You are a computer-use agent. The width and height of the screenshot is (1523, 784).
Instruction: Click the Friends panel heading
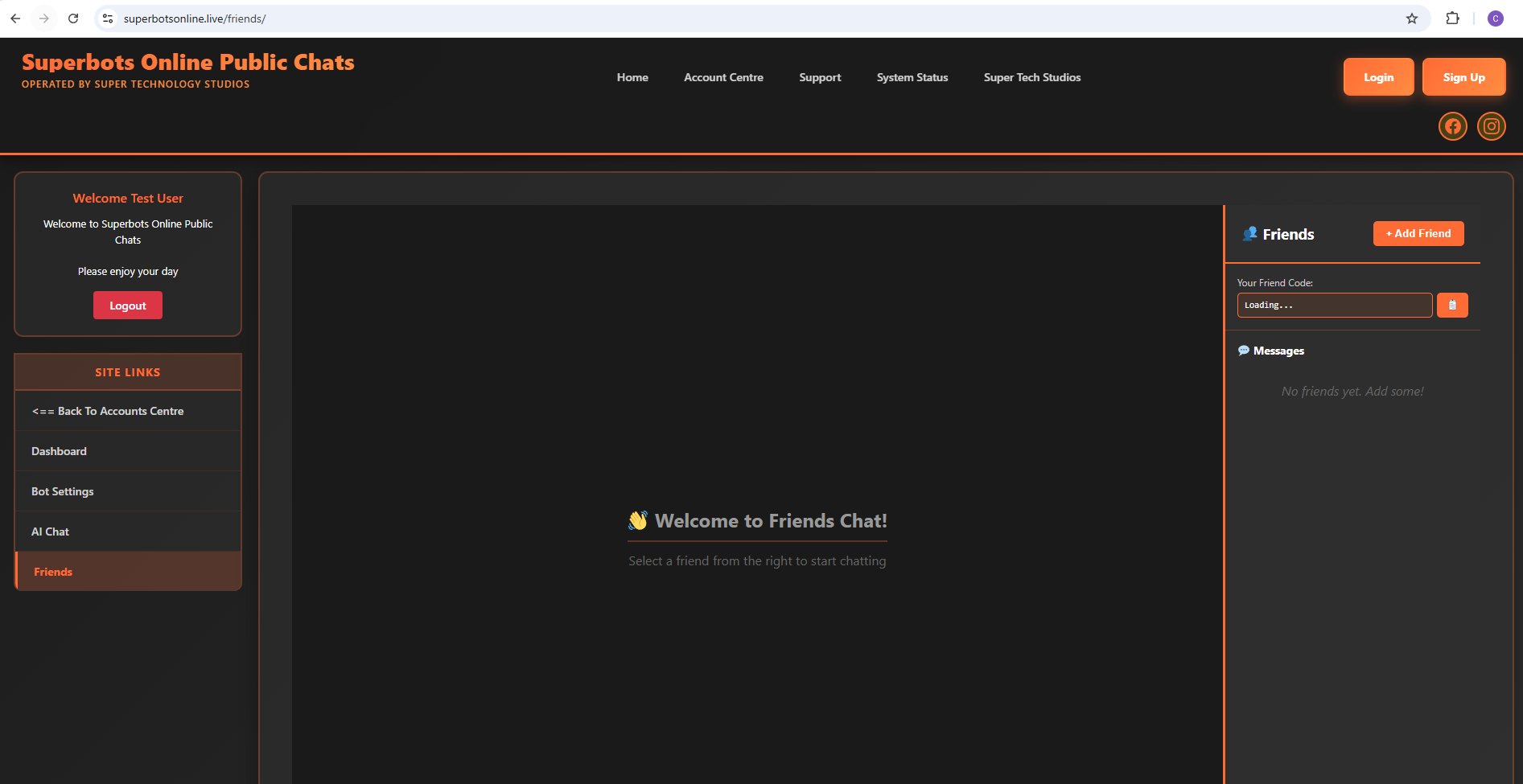coord(1279,234)
